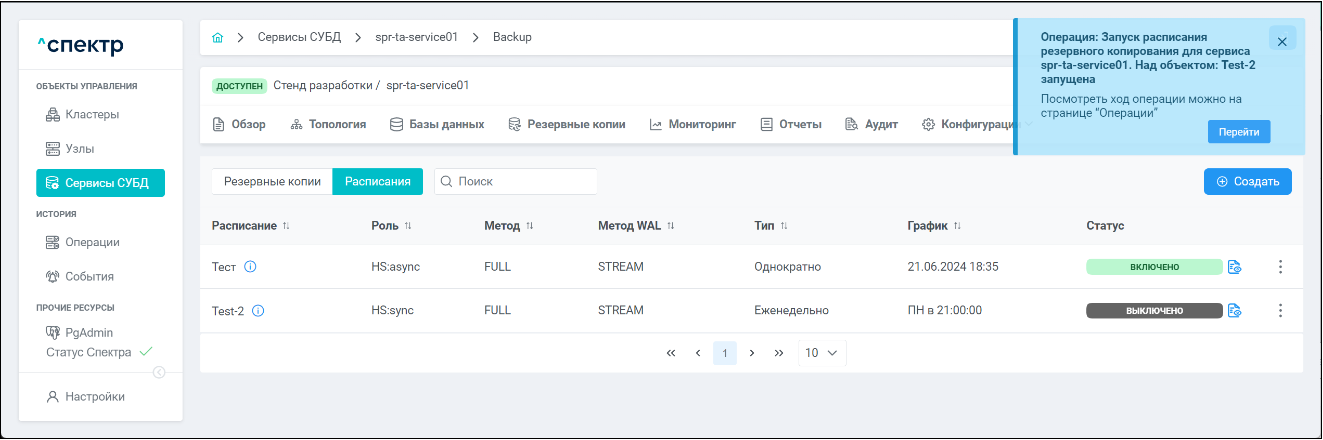Open three-dot actions menu for Test-2 row
Screen dimensions: 1323x440
1280,311
